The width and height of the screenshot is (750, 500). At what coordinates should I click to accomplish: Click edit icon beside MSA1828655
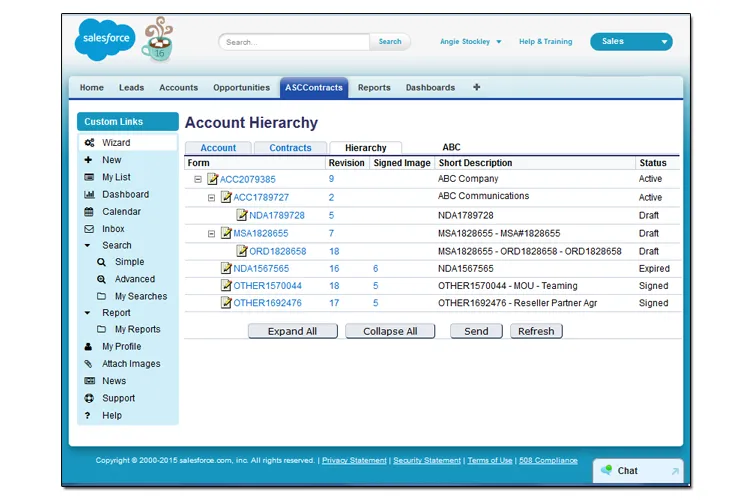[x=226, y=233]
